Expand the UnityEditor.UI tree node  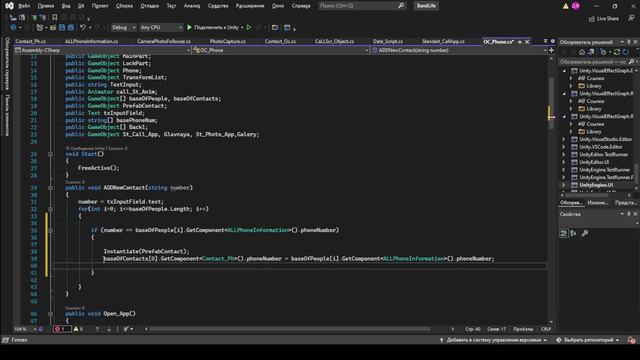point(564,162)
